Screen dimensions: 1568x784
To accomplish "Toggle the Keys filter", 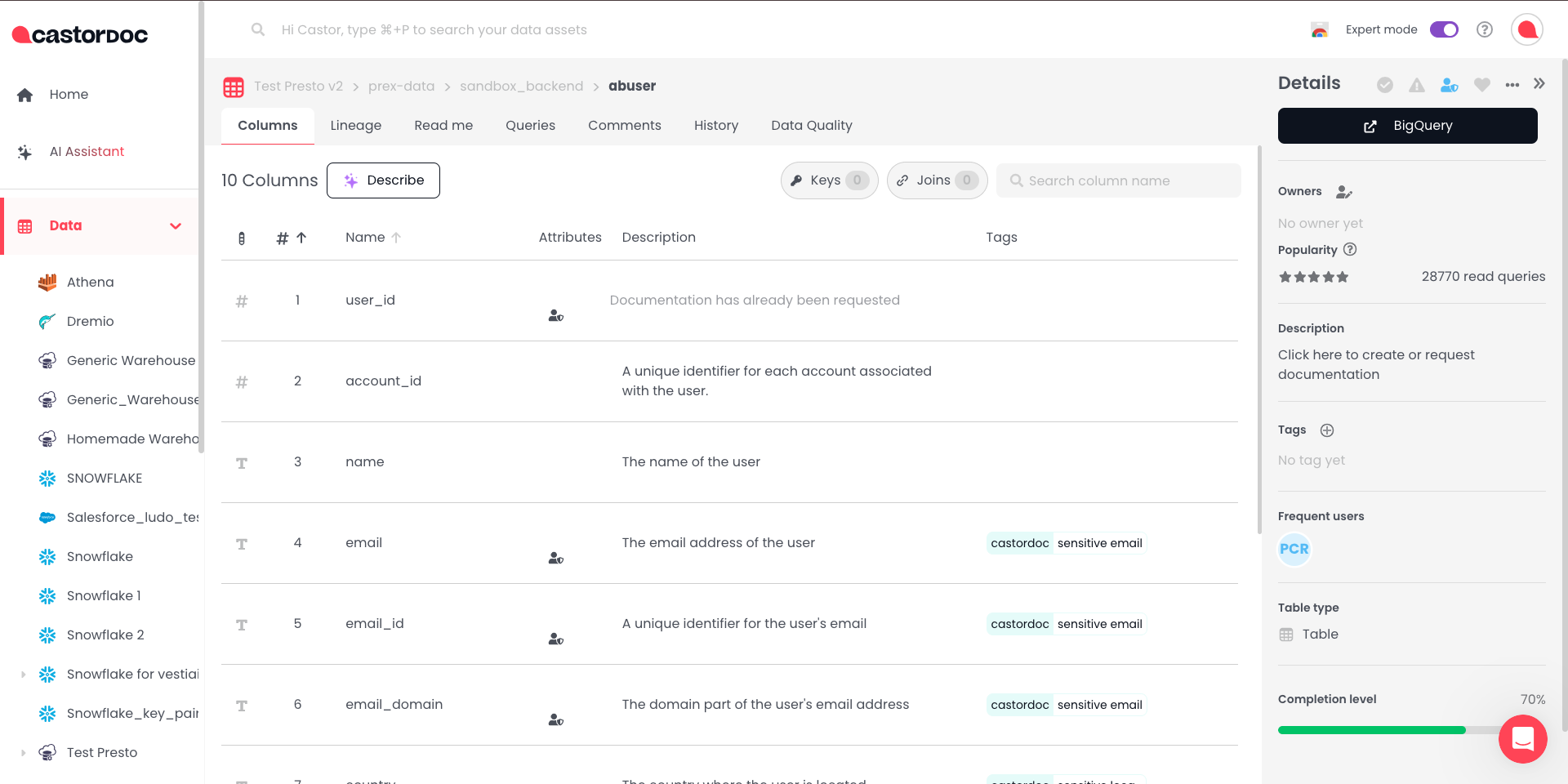I will coord(829,180).
